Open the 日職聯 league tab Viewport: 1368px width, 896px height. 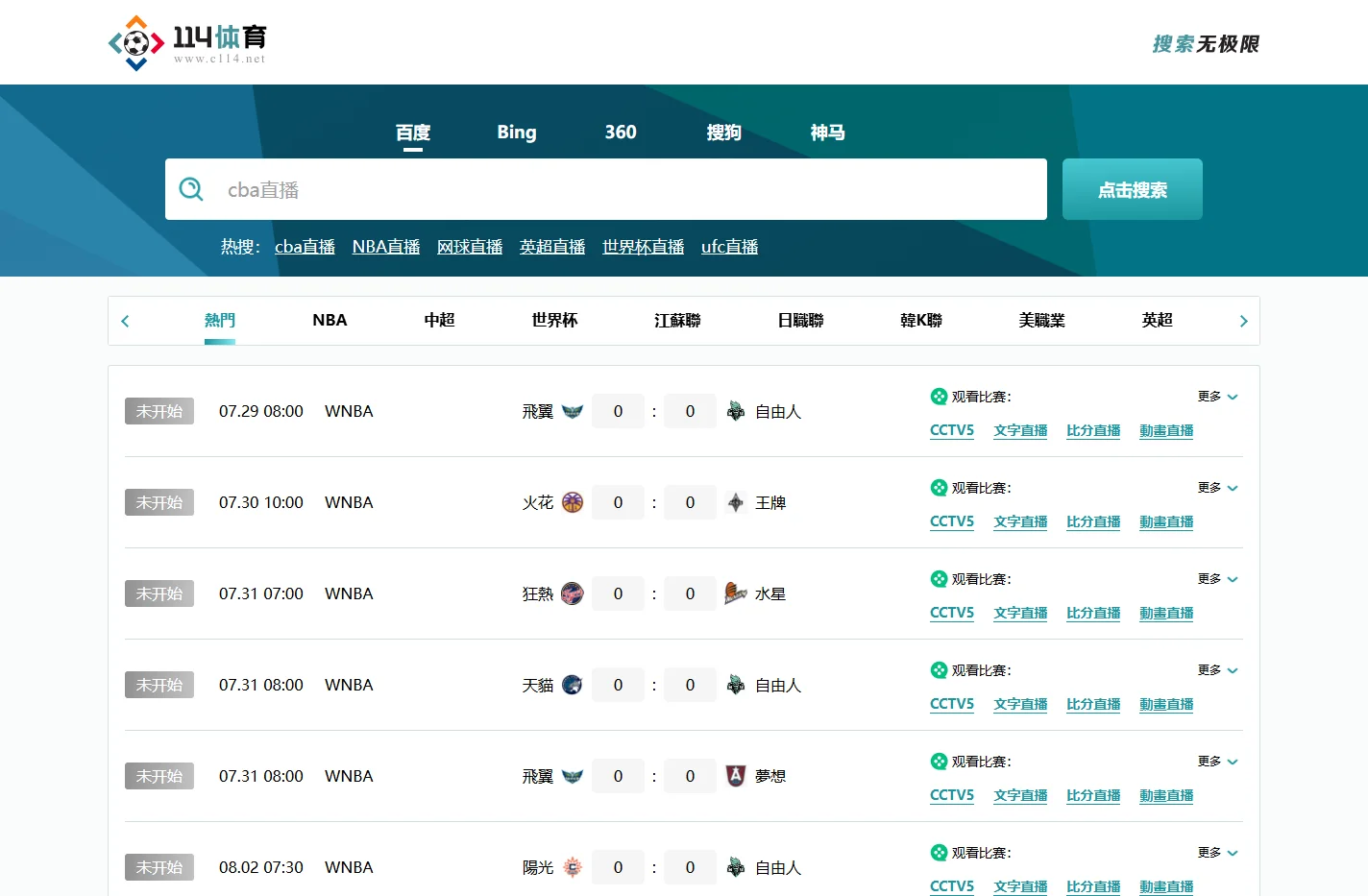pyautogui.click(x=800, y=320)
